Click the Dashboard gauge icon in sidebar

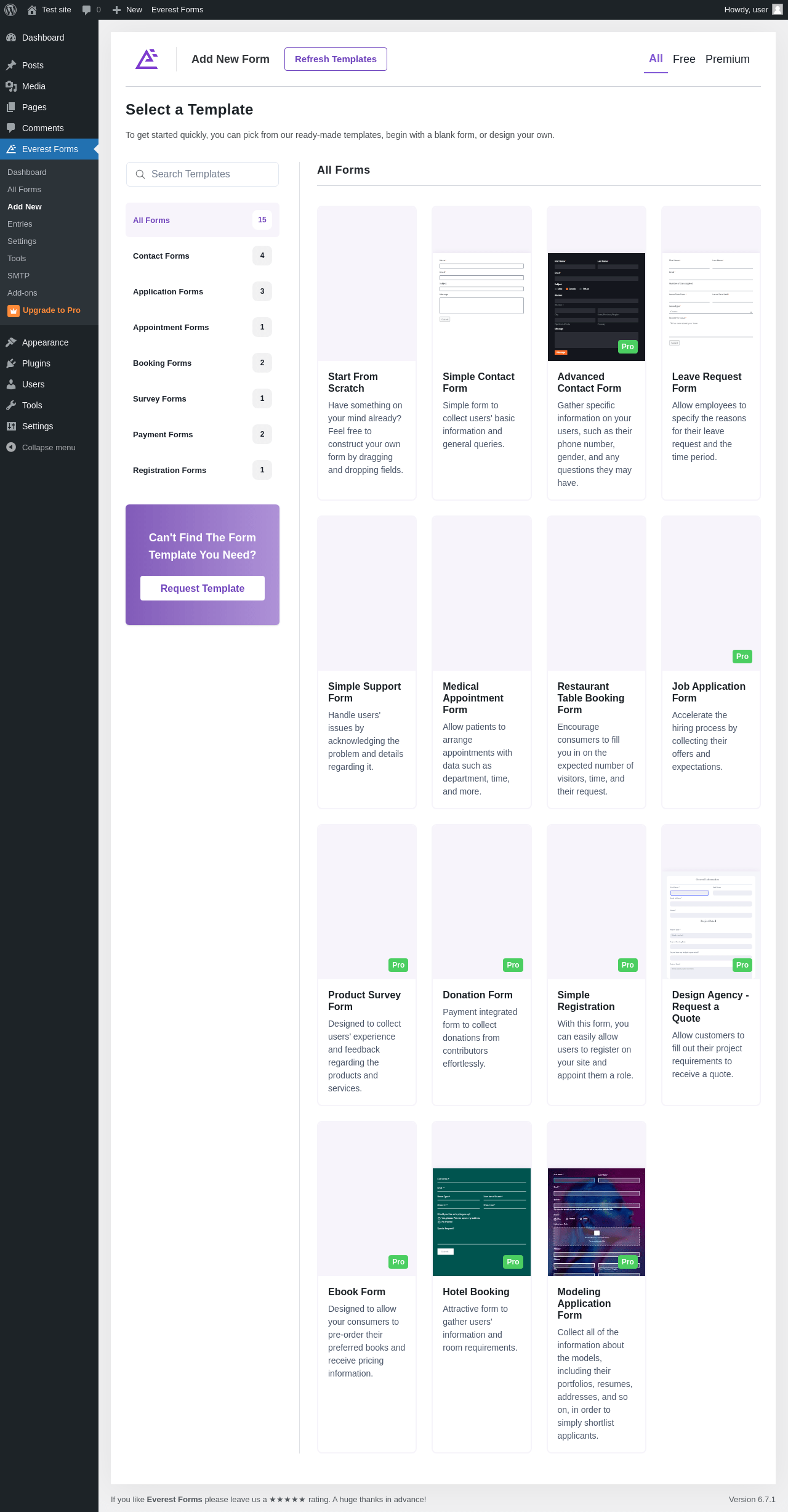pos(11,38)
